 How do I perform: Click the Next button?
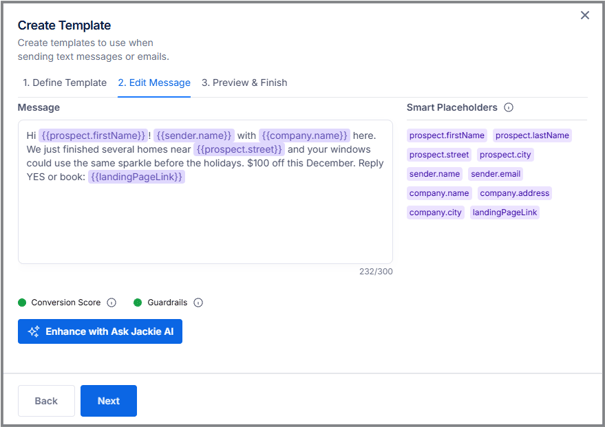(x=108, y=401)
